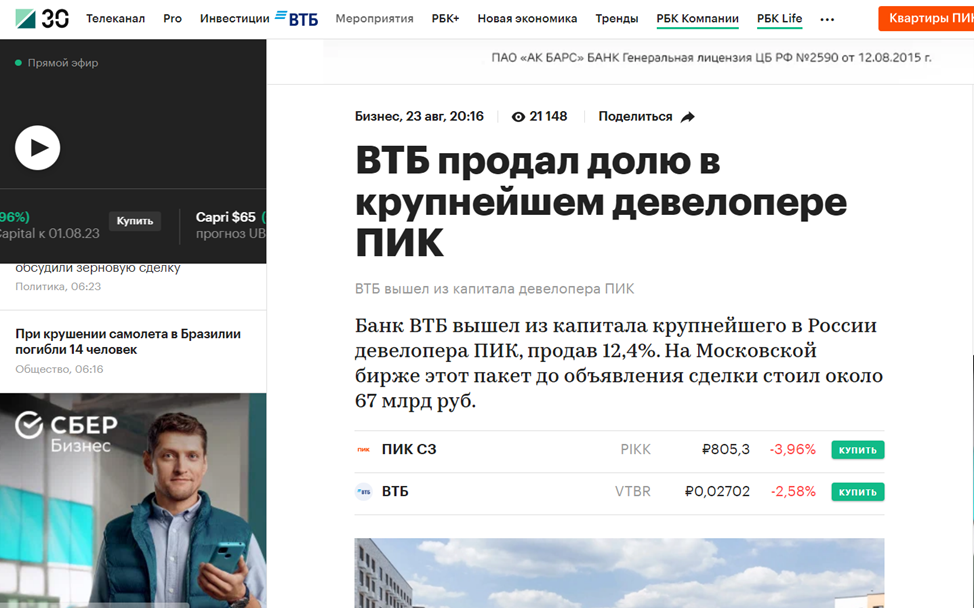
Task: Click the ₽805,3 price value
Action: (x=726, y=450)
